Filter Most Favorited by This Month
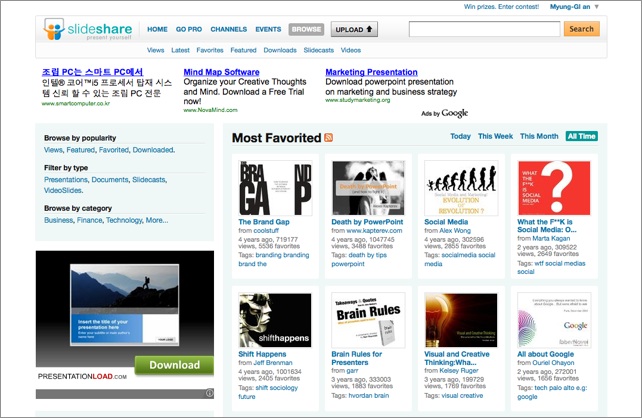Image resolution: width=642 pixels, height=418 pixels. [539, 136]
